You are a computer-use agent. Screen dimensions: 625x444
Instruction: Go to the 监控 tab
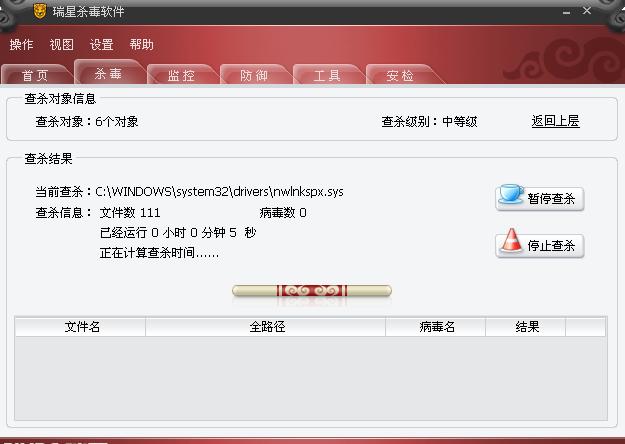click(181, 75)
